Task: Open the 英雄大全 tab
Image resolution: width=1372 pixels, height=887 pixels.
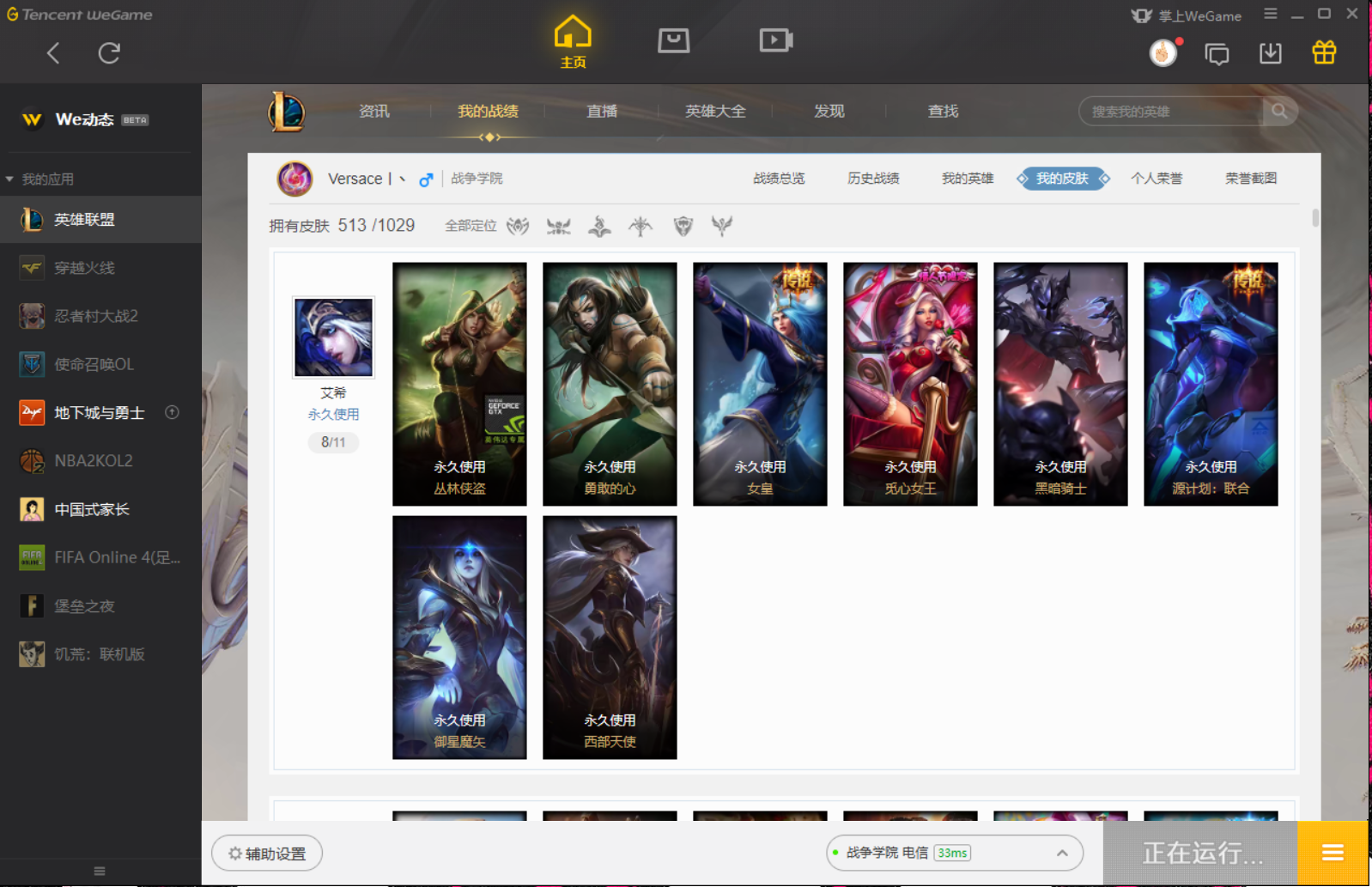Action: click(715, 111)
